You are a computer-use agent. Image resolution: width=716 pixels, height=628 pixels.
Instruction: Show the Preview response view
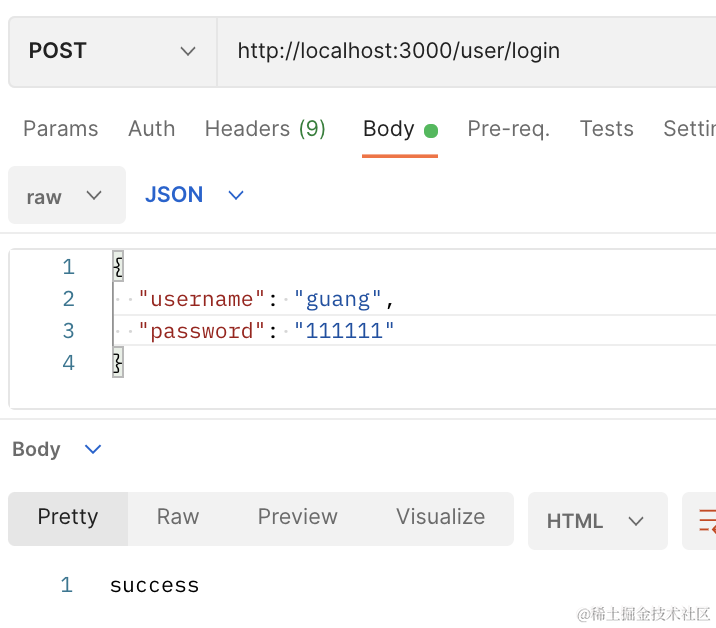coord(297,517)
